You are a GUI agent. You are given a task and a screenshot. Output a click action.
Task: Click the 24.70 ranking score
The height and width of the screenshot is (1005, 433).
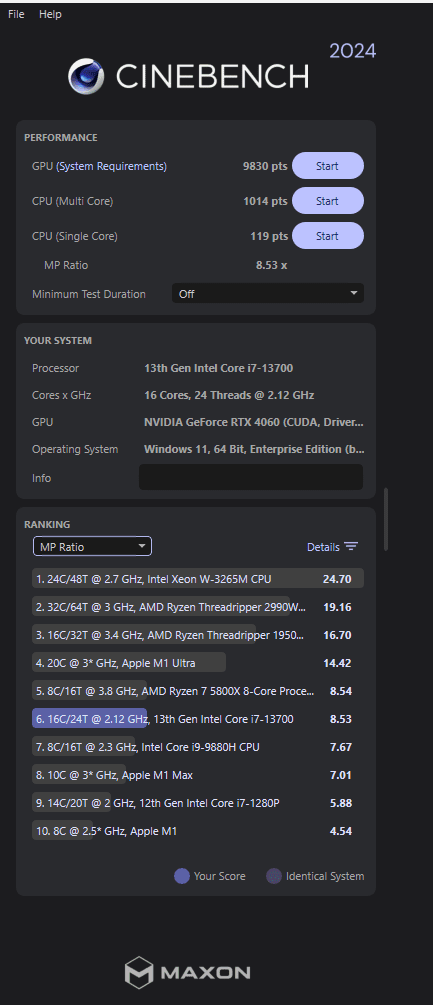point(337,579)
